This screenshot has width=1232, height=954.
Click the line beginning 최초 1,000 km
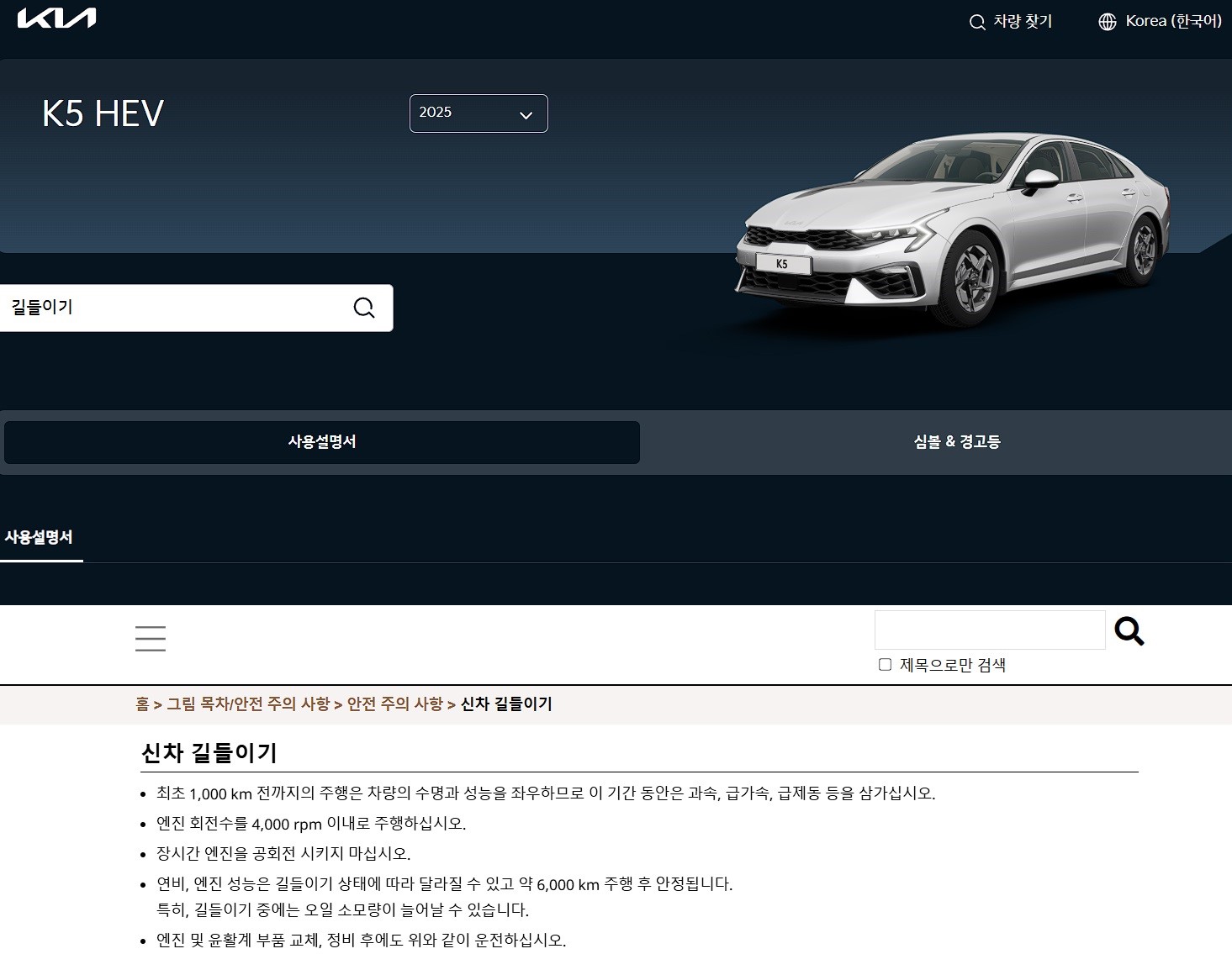(x=546, y=793)
